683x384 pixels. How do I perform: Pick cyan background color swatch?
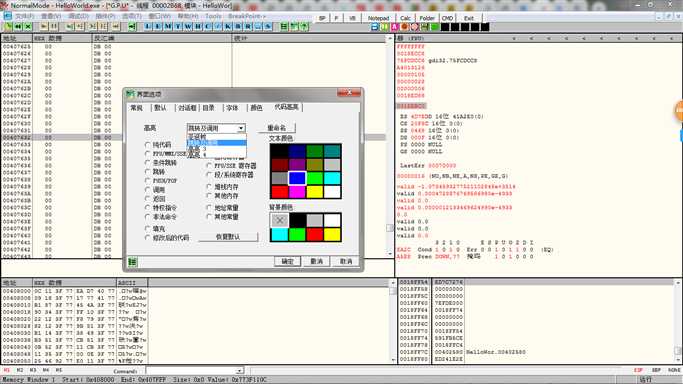(279, 234)
